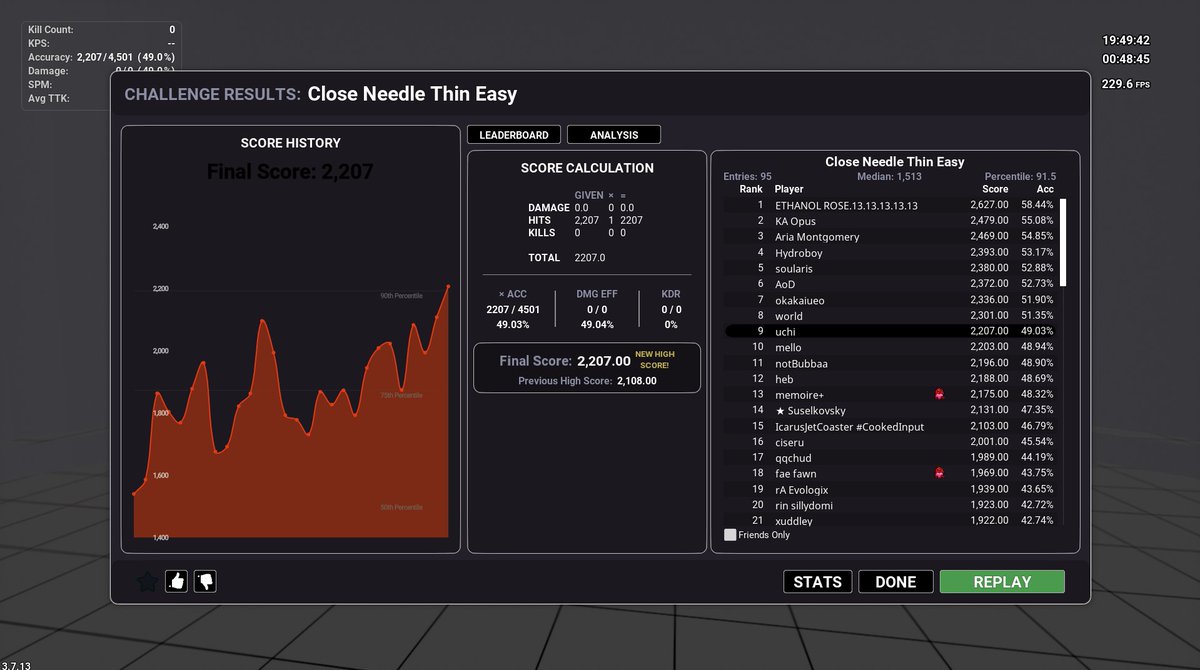Click the Percentile: 91.5 label
The height and width of the screenshot is (670, 1200).
[1020, 176]
